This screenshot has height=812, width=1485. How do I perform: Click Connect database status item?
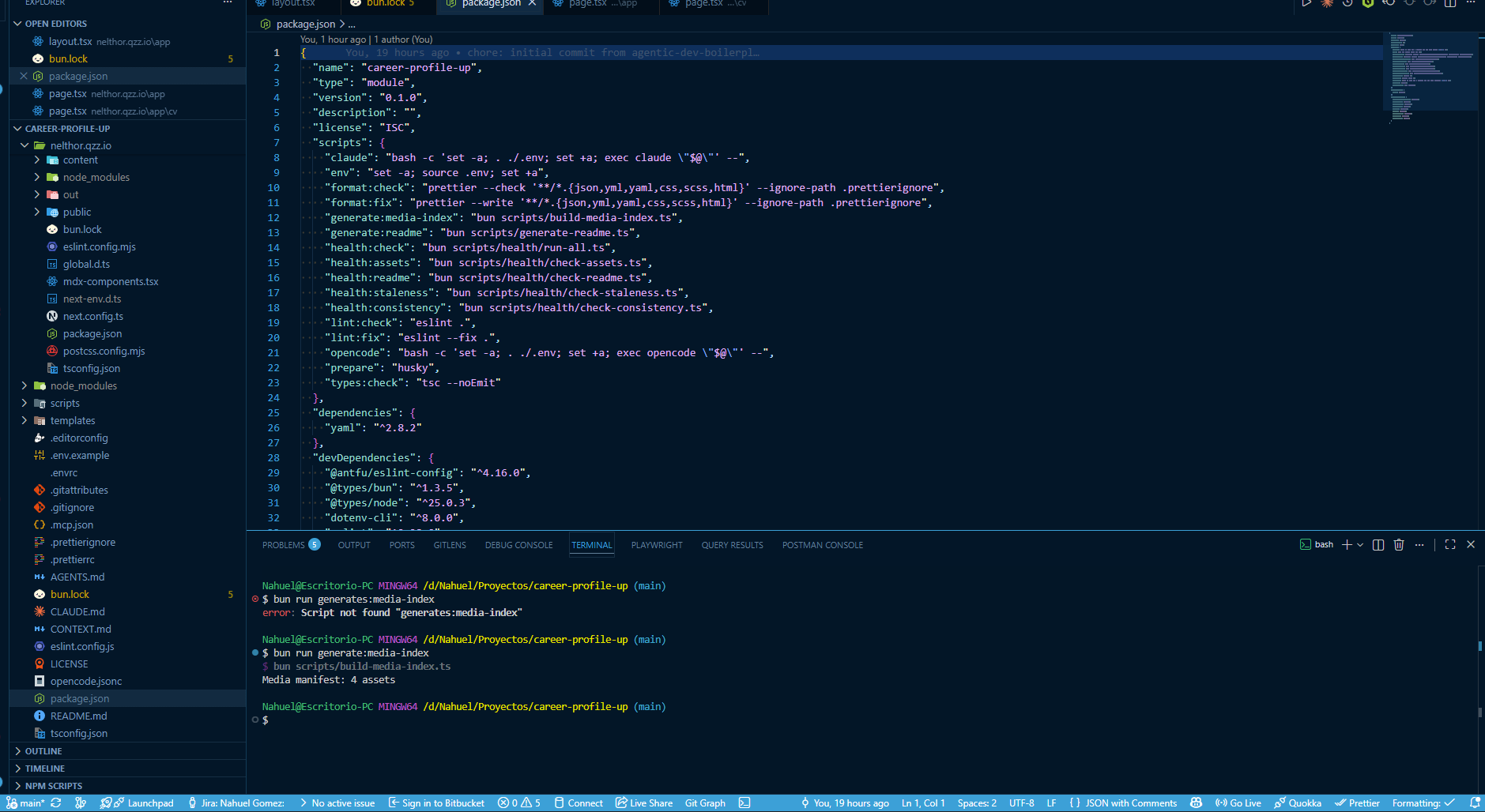(579, 803)
